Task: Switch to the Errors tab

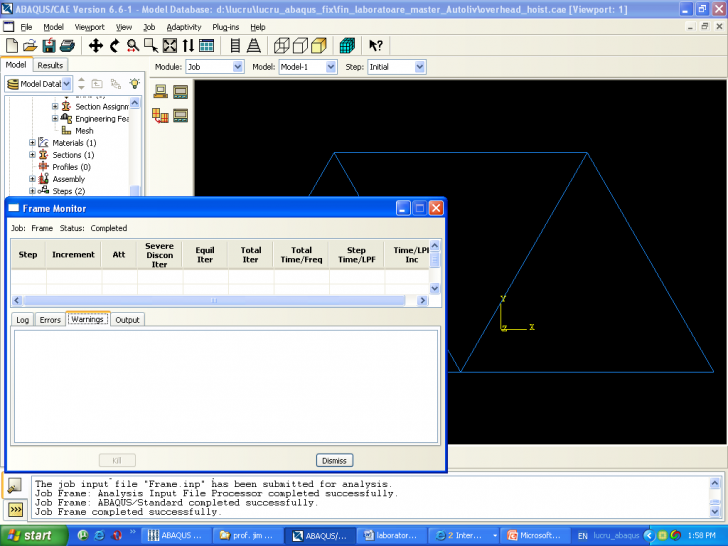Action: [x=50, y=320]
